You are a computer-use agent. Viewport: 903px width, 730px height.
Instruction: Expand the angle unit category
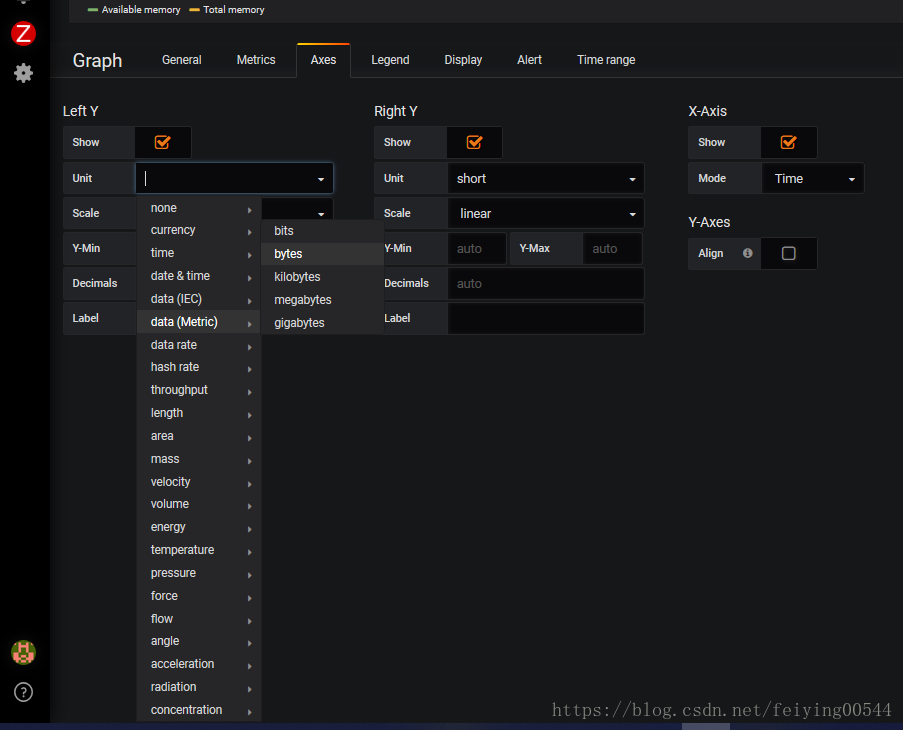click(199, 641)
